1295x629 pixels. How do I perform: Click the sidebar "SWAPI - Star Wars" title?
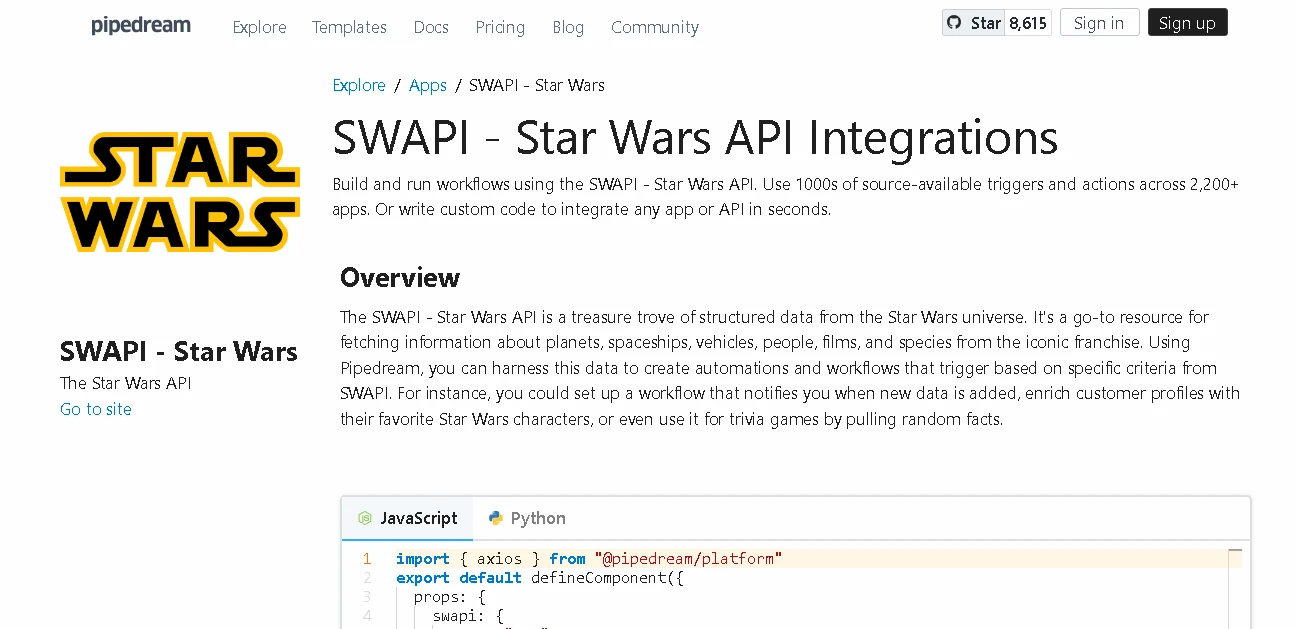(x=179, y=351)
